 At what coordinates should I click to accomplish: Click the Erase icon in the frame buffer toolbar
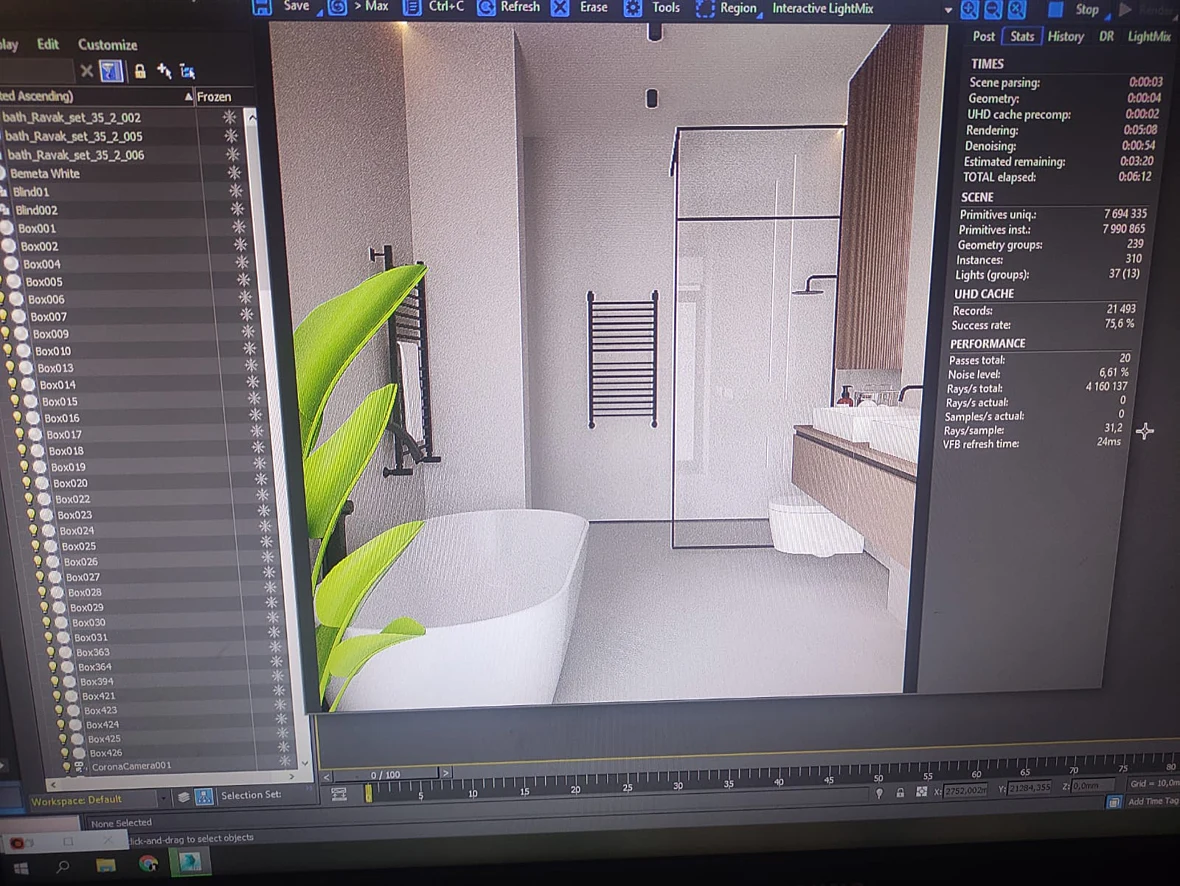pyautogui.click(x=560, y=8)
